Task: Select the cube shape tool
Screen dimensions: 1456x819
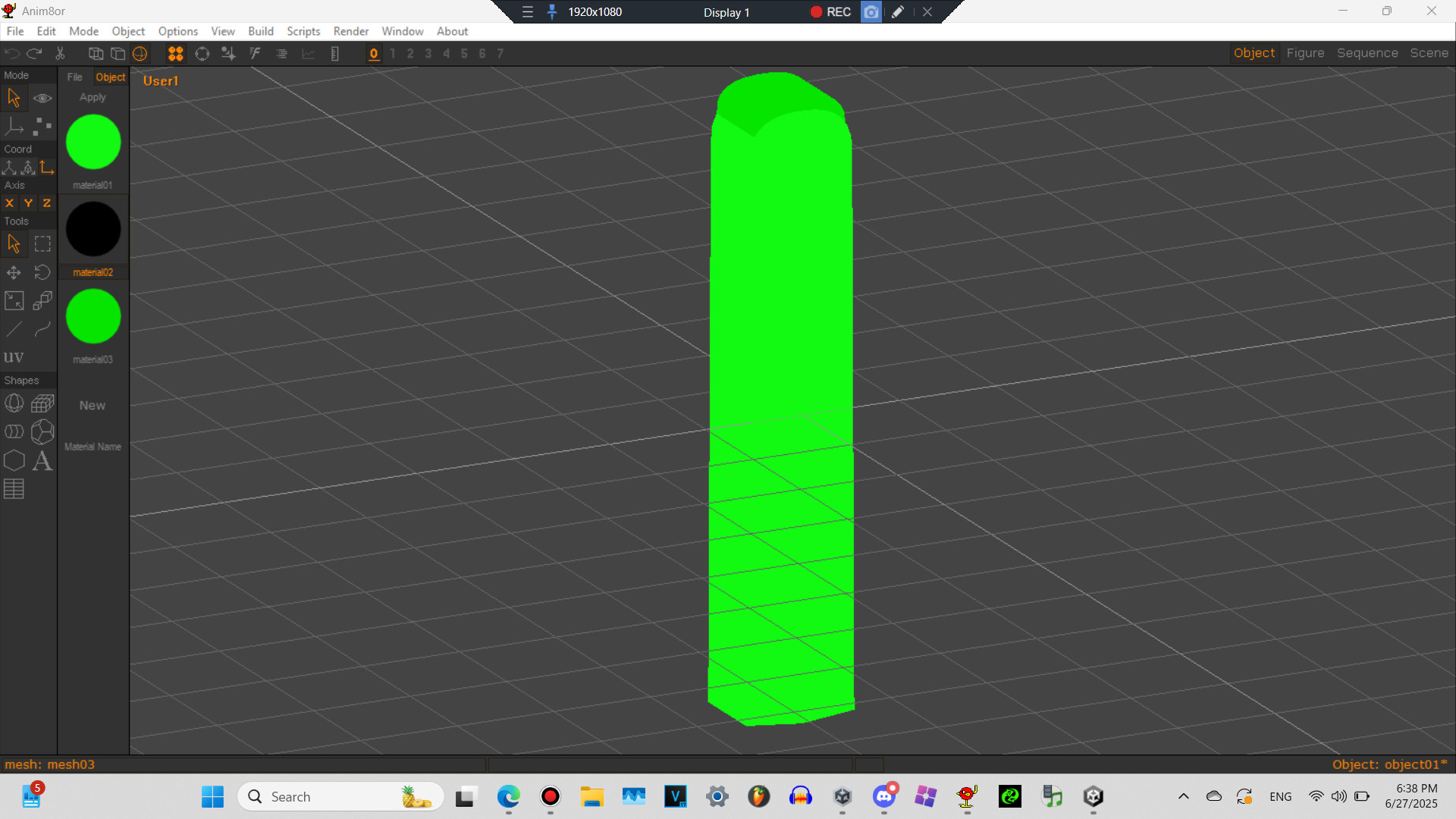Action: click(x=42, y=403)
